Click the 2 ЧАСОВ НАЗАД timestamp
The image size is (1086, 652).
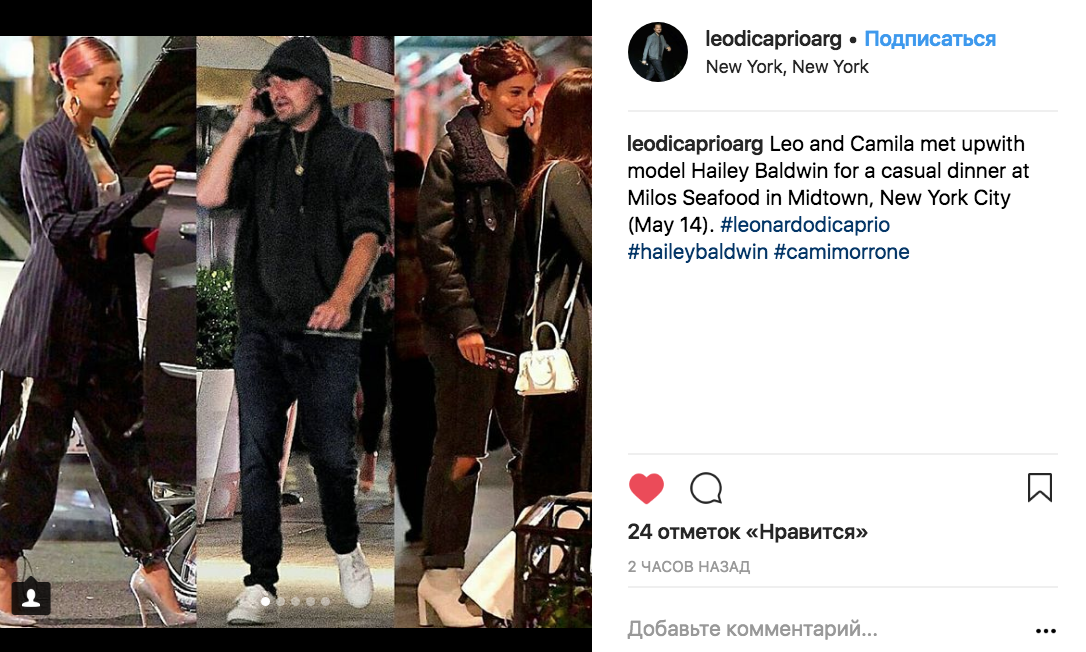coord(688,567)
